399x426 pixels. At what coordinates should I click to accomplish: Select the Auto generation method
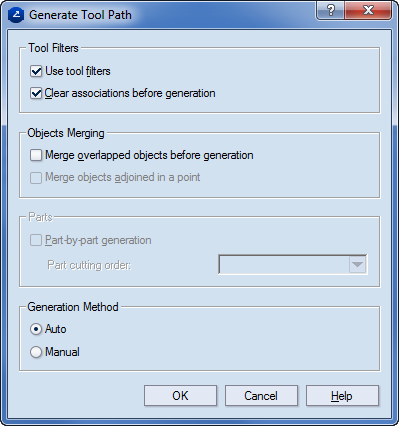[36, 329]
